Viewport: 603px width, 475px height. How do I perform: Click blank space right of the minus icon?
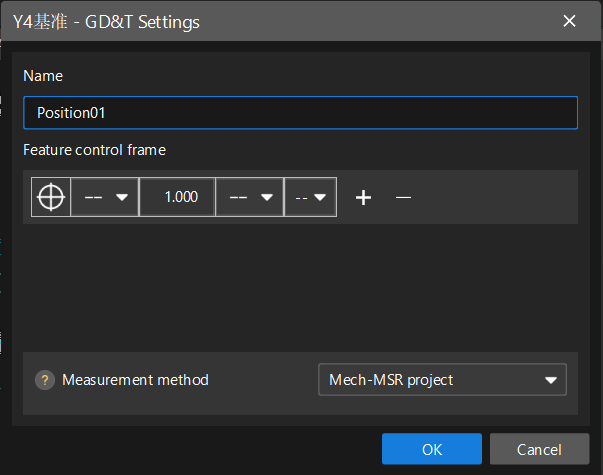(490, 197)
